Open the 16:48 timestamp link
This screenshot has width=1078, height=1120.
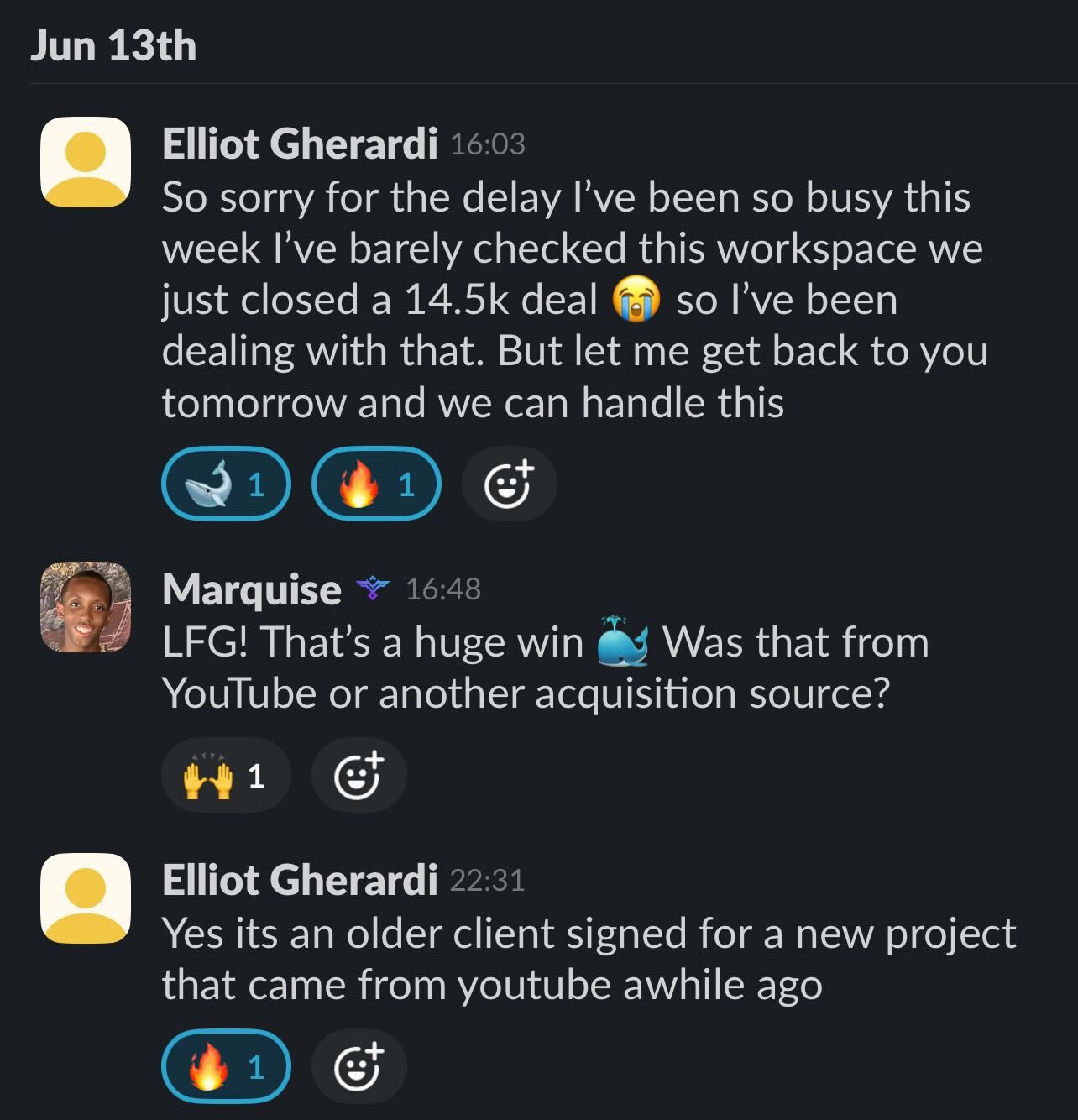coord(442,589)
